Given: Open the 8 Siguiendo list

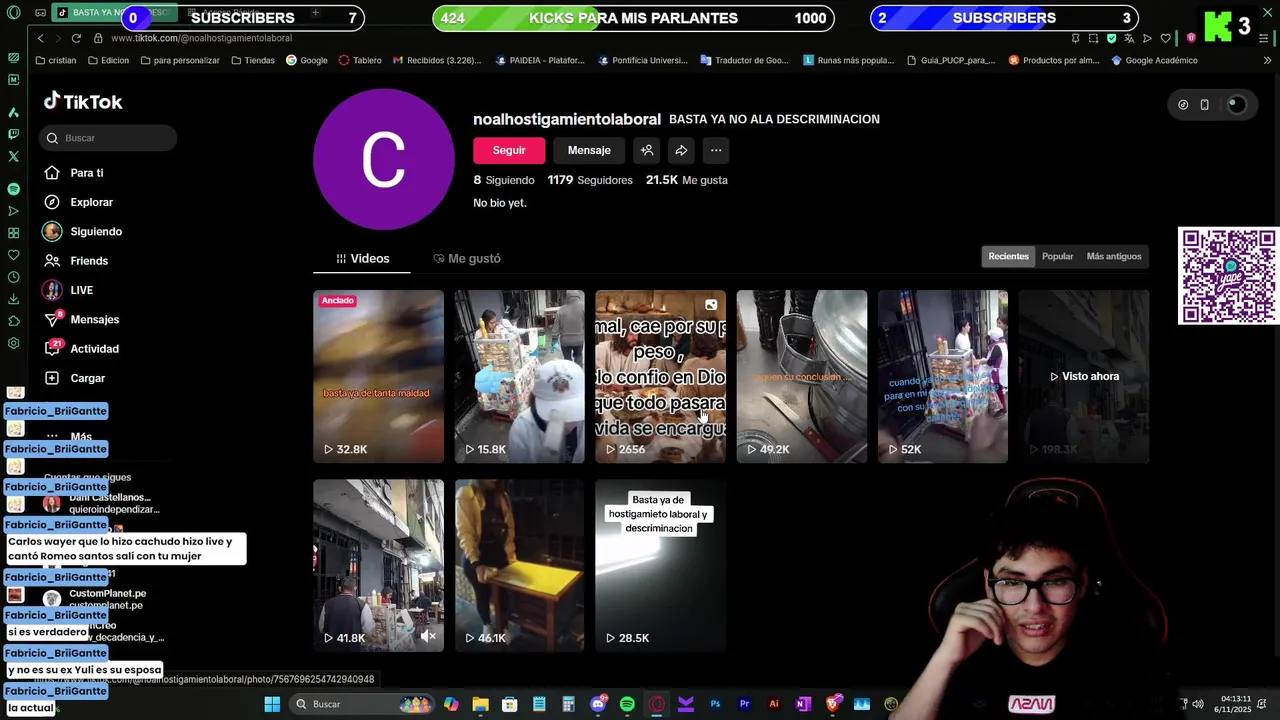Looking at the screenshot, I should 504,180.
